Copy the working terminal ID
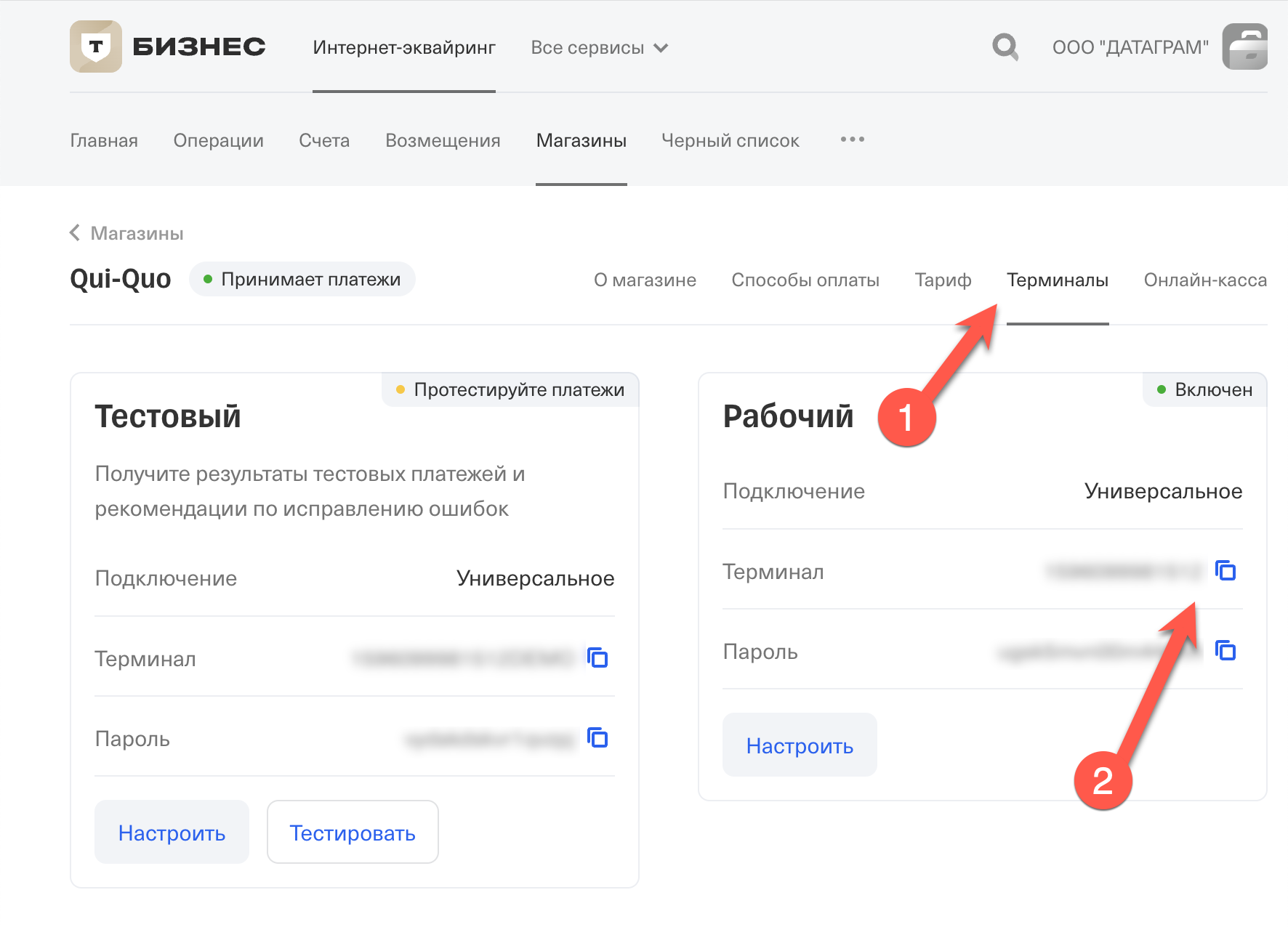Viewport: 1288px width, 927px height. 1225,571
